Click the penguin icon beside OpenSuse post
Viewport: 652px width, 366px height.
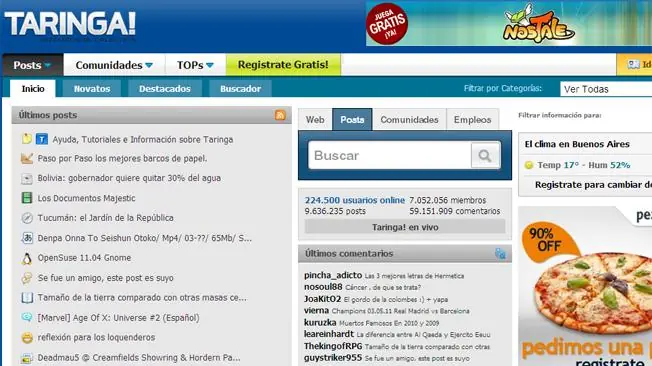27,258
